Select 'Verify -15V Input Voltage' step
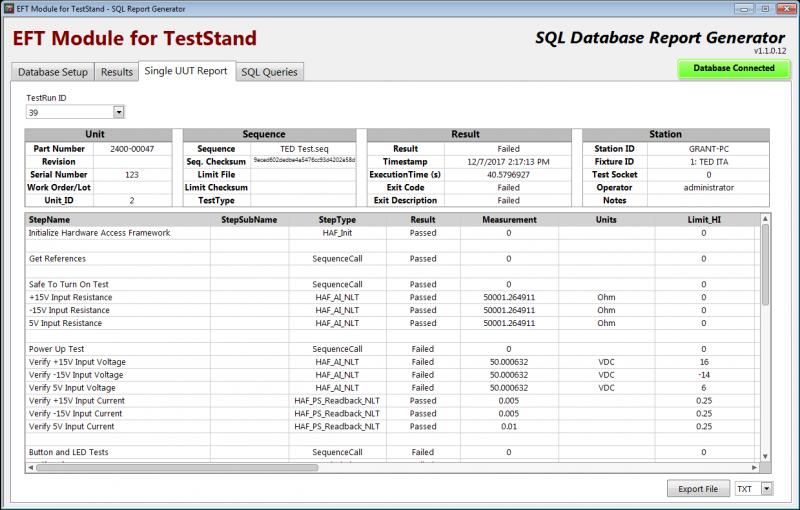 [390, 375]
